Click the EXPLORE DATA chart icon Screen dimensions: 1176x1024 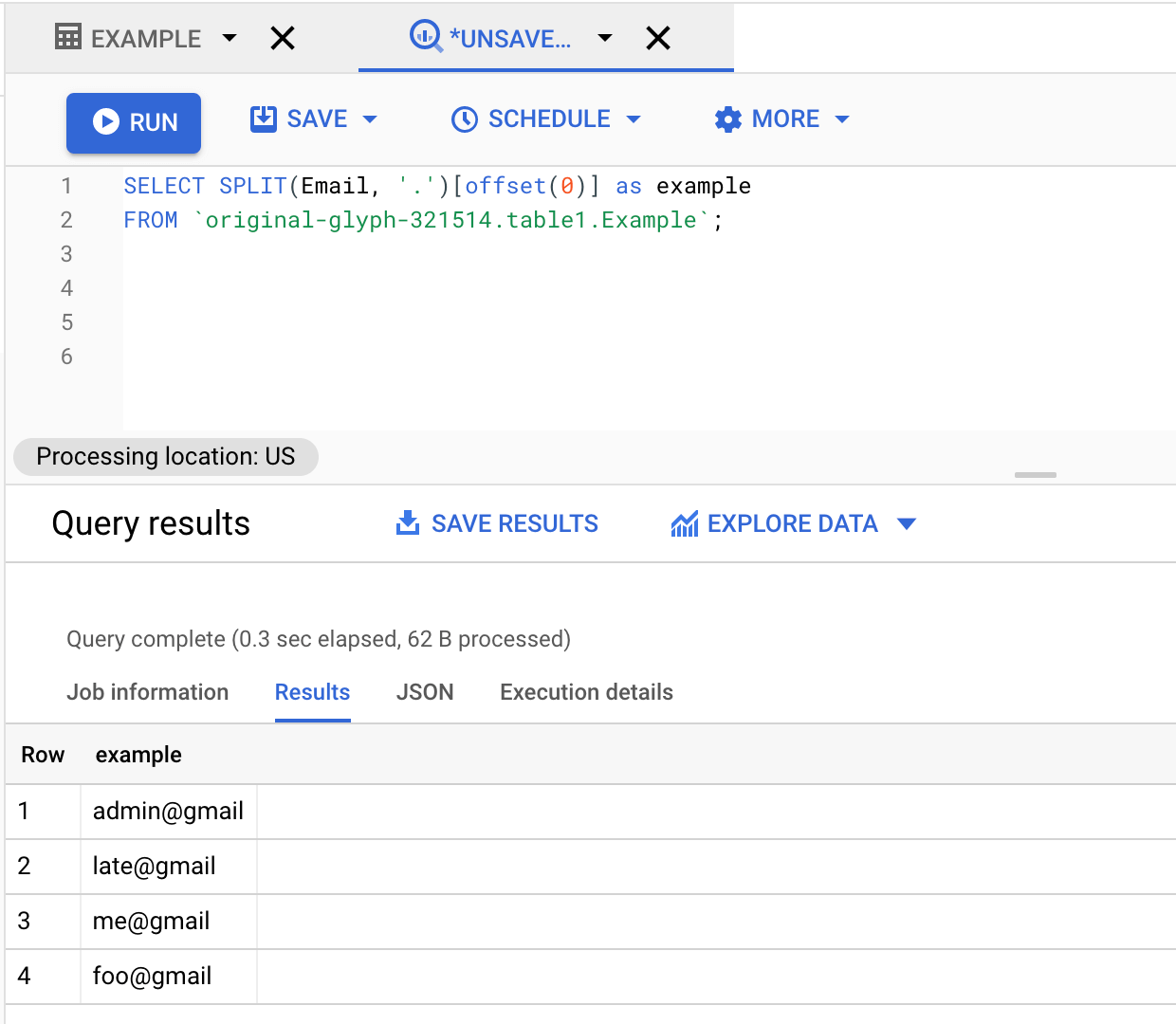[x=684, y=523]
